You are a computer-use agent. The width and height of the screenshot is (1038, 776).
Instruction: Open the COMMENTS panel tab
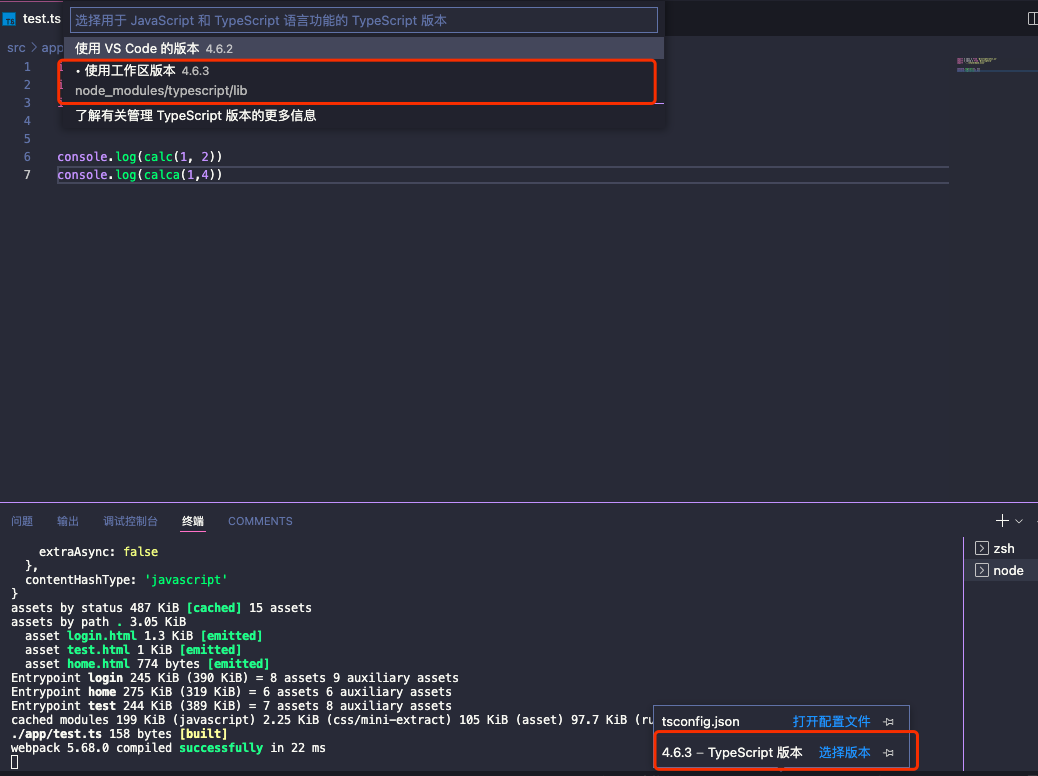pyautogui.click(x=260, y=521)
